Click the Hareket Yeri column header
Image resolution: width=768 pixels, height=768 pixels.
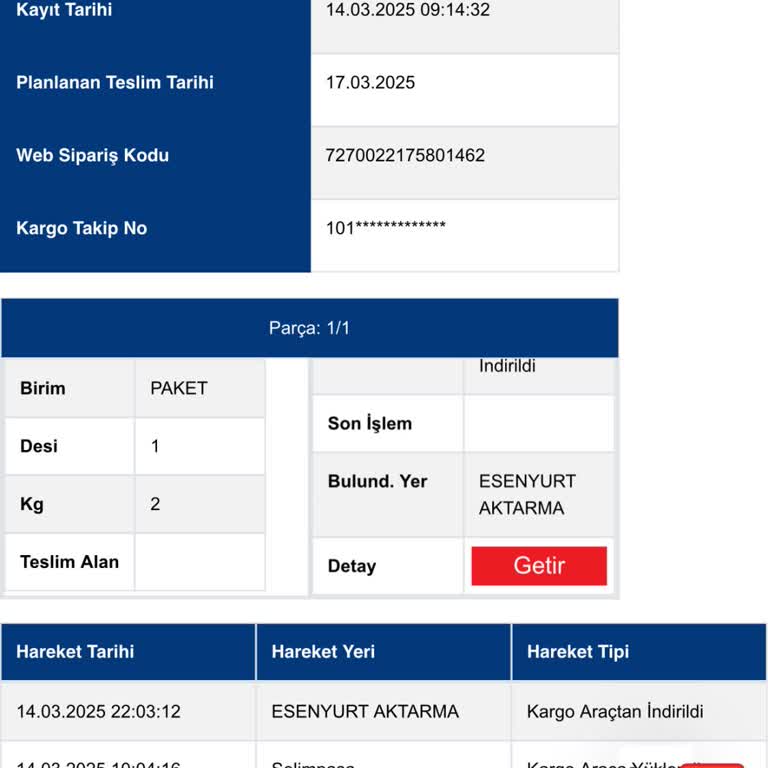tap(384, 652)
